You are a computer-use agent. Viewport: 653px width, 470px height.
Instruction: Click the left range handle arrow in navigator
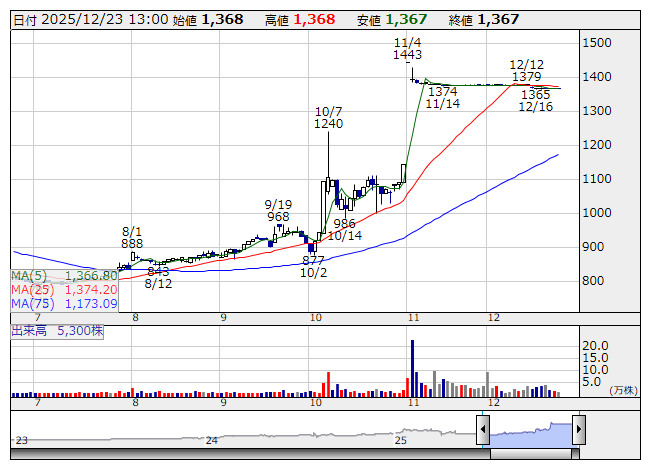point(483,429)
